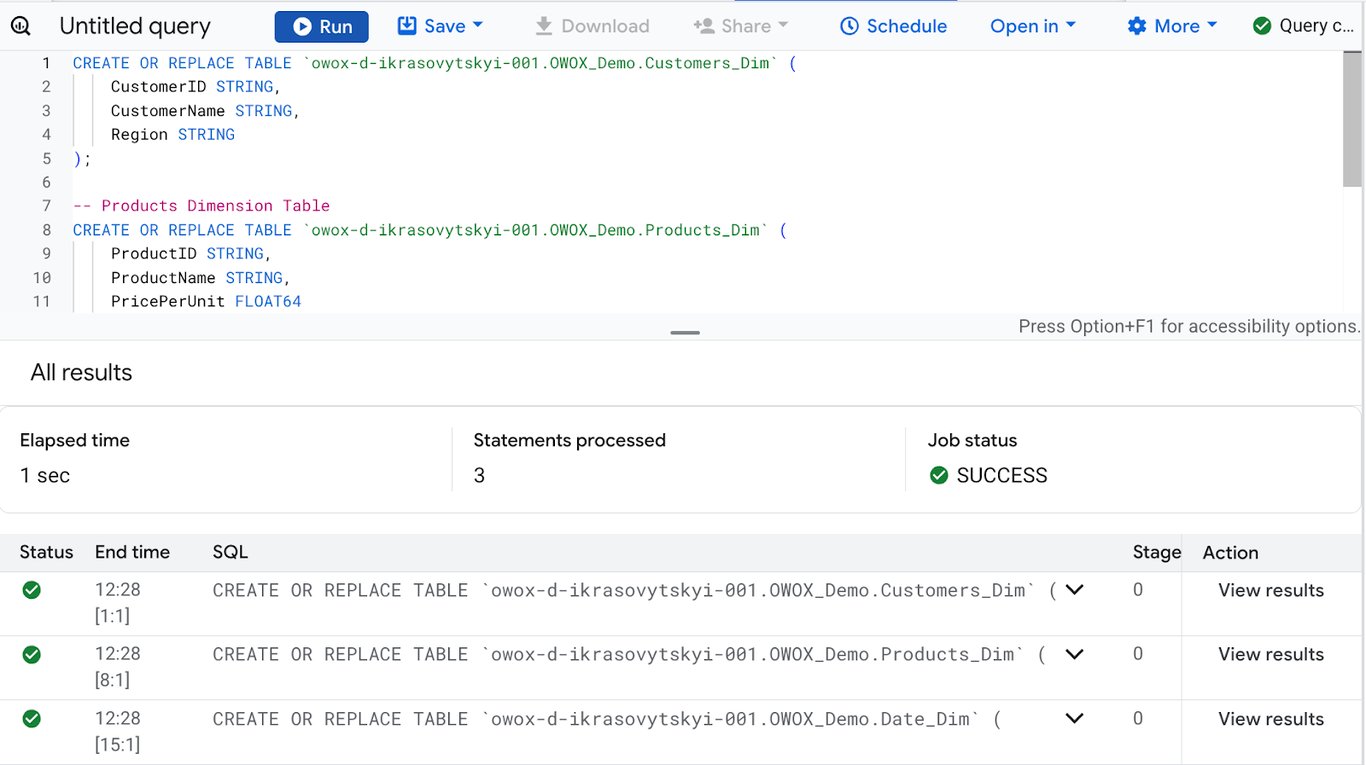This screenshot has height=765, width=1366.
Task: Click the success icon in the Customers_Dim row
Action: (31, 590)
